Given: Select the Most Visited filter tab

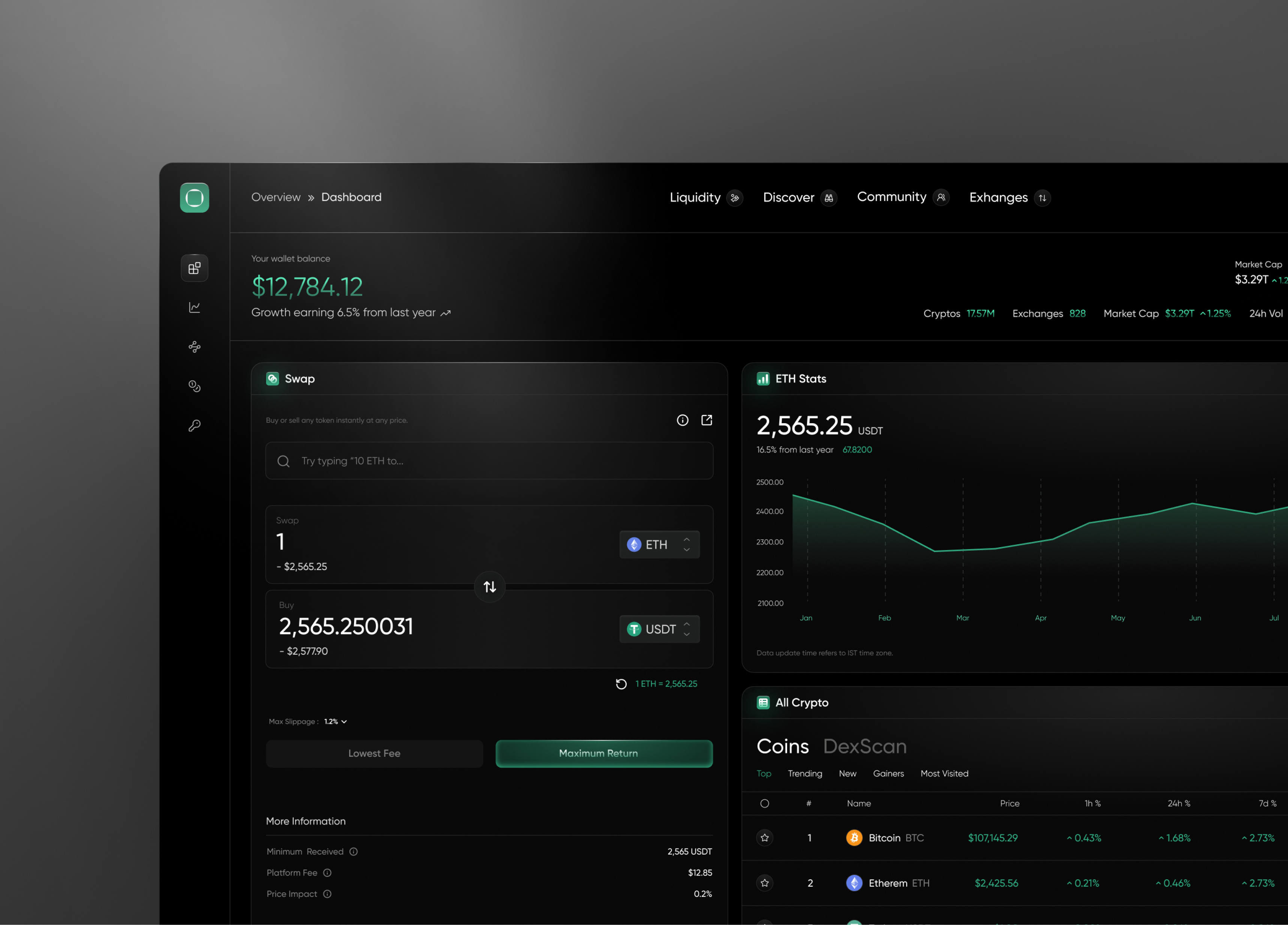Looking at the screenshot, I should 944,774.
